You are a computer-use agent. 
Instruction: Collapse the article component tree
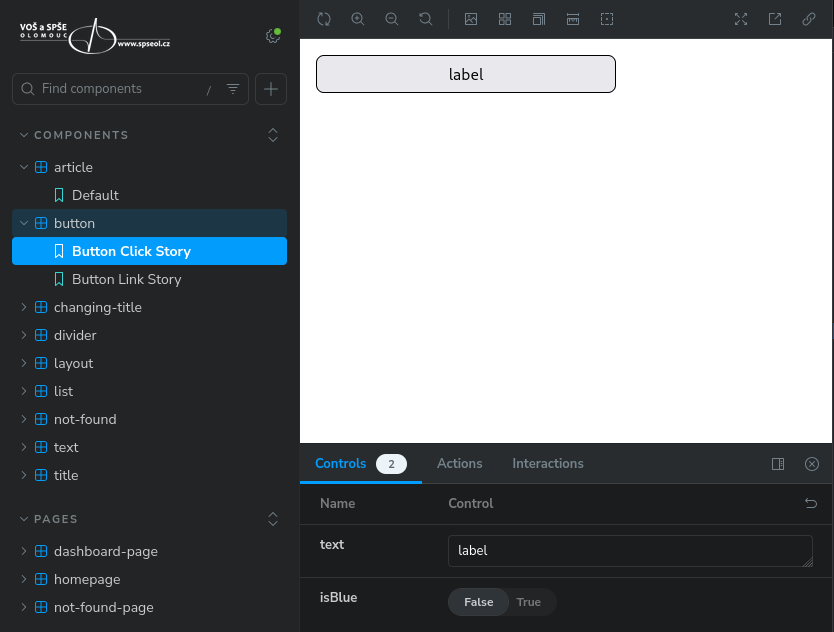tap(25, 167)
